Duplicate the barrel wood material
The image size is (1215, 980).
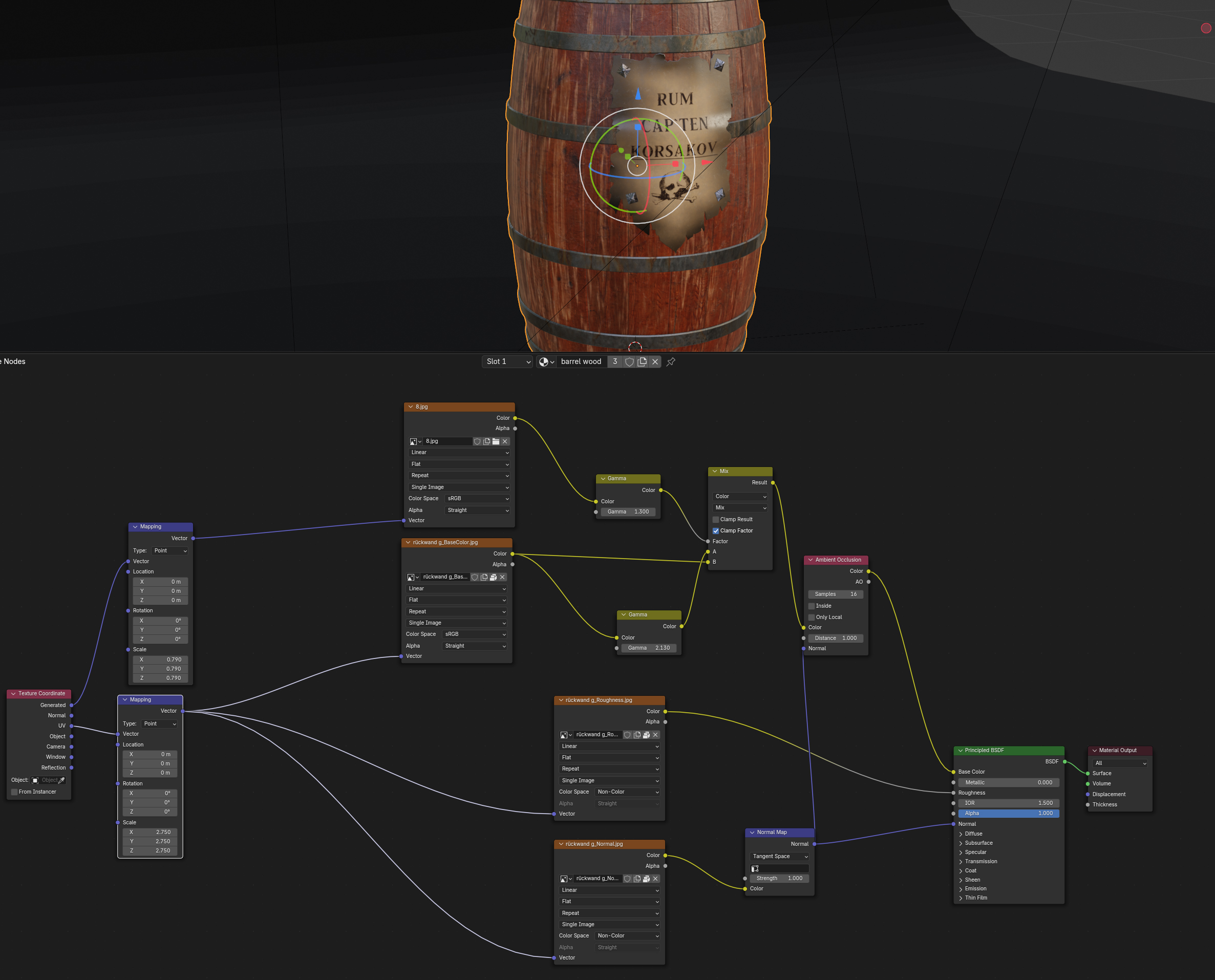(642, 362)
